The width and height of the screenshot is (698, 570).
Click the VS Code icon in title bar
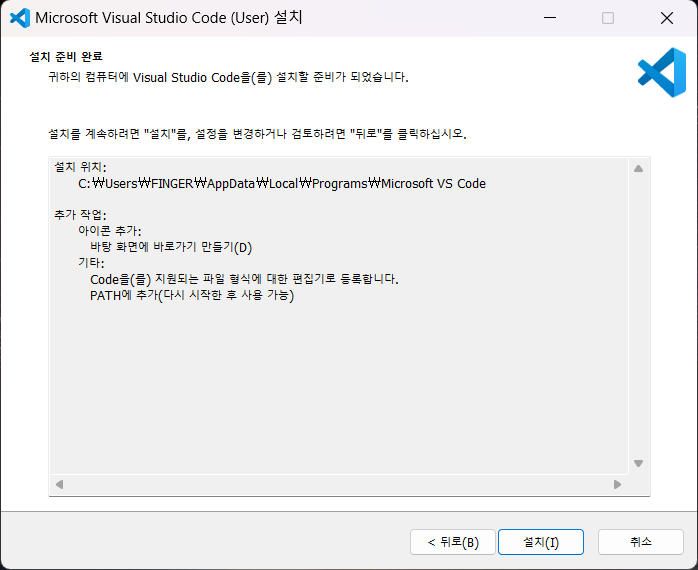[x=20, y=18]
